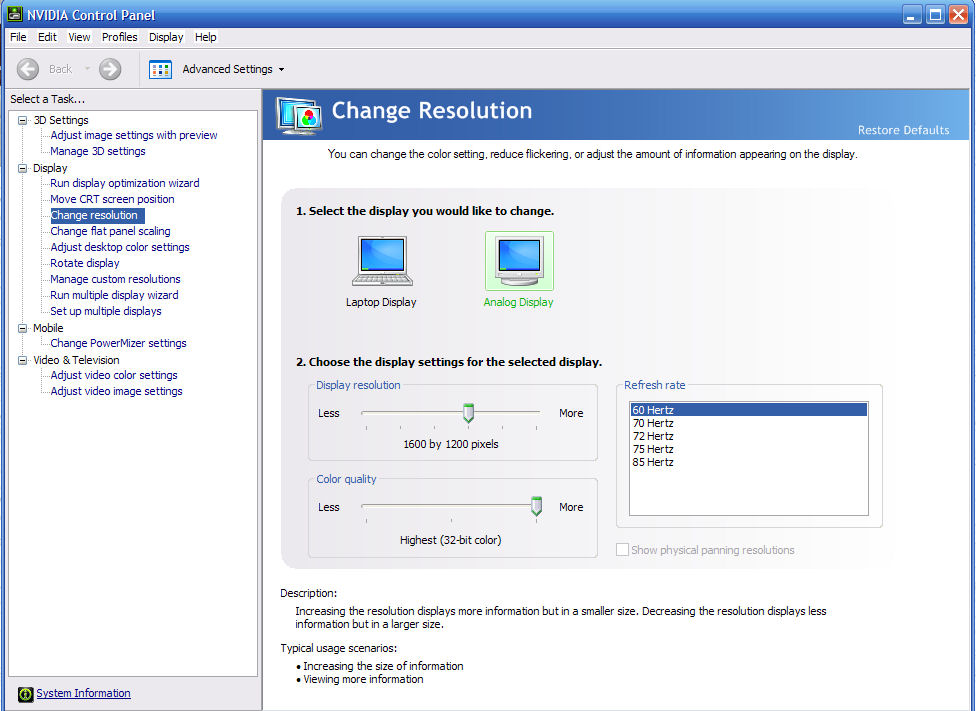Click the Laptop Display label
Viewport: 976px width, 711px height.
[381, 303]
